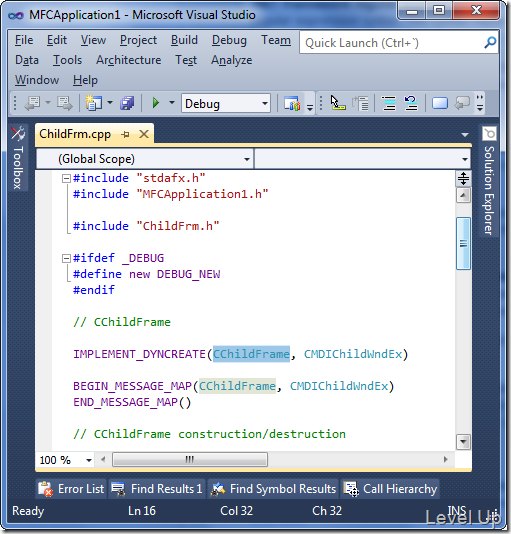Open the Error List panel tab

pos(71,489)
